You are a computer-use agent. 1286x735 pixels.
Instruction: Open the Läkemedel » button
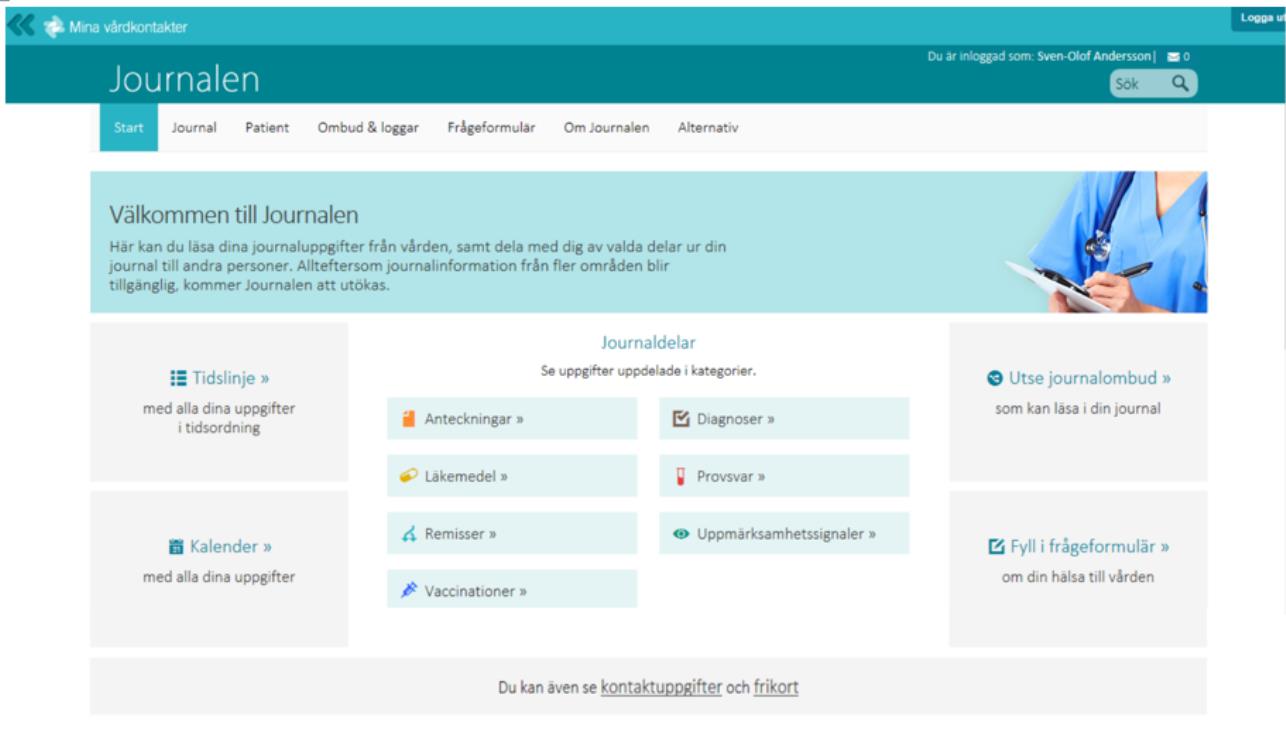[x=512, y=476]
